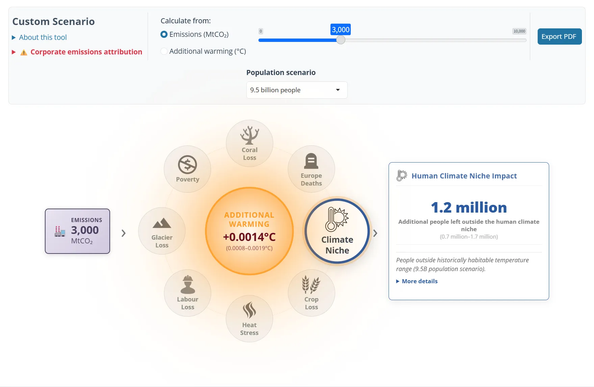Click the (0.7 million–1.7 million) range text

[469, 237]
